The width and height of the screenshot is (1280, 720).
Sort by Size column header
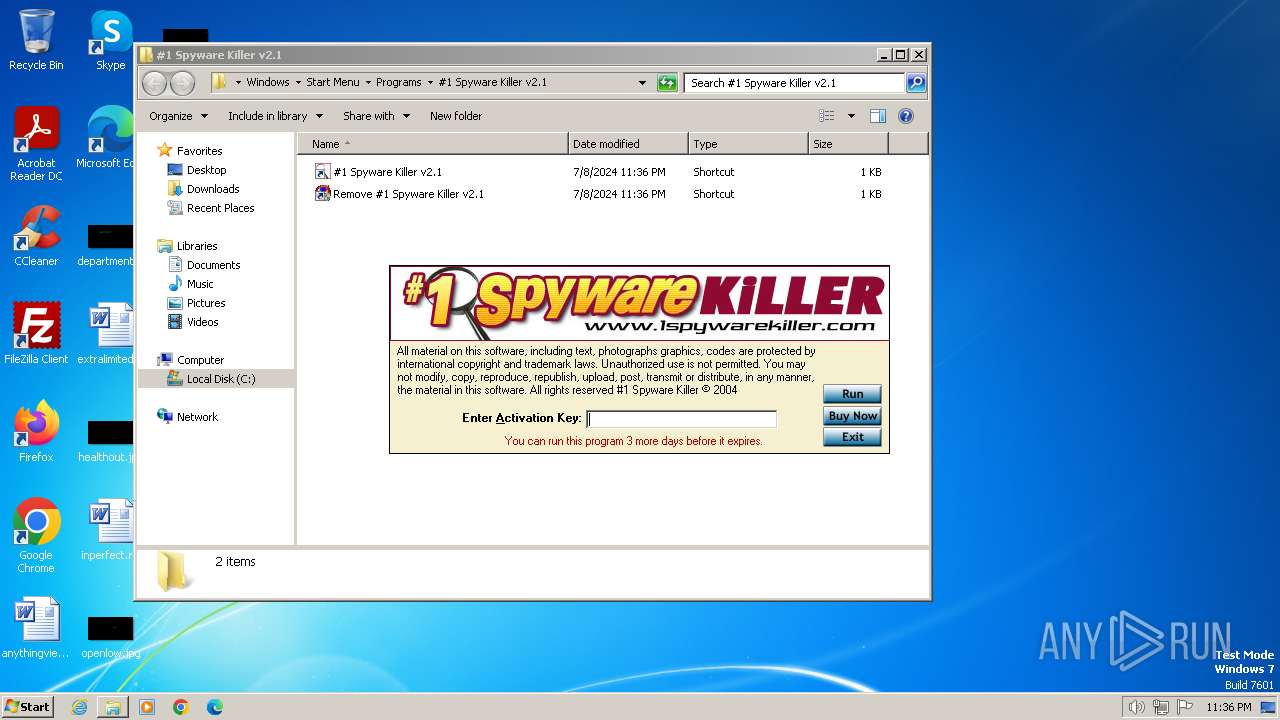pos(848,144)
